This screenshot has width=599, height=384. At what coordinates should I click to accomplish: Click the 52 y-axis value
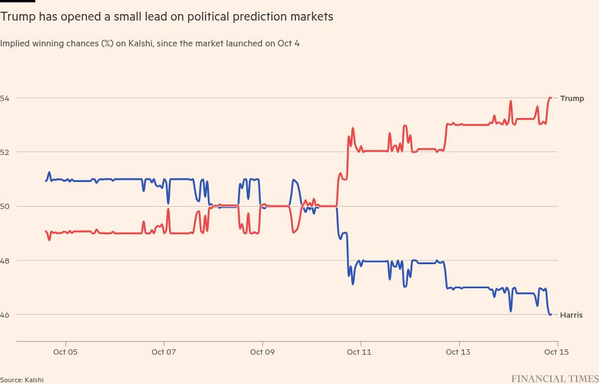coord(4,152)
